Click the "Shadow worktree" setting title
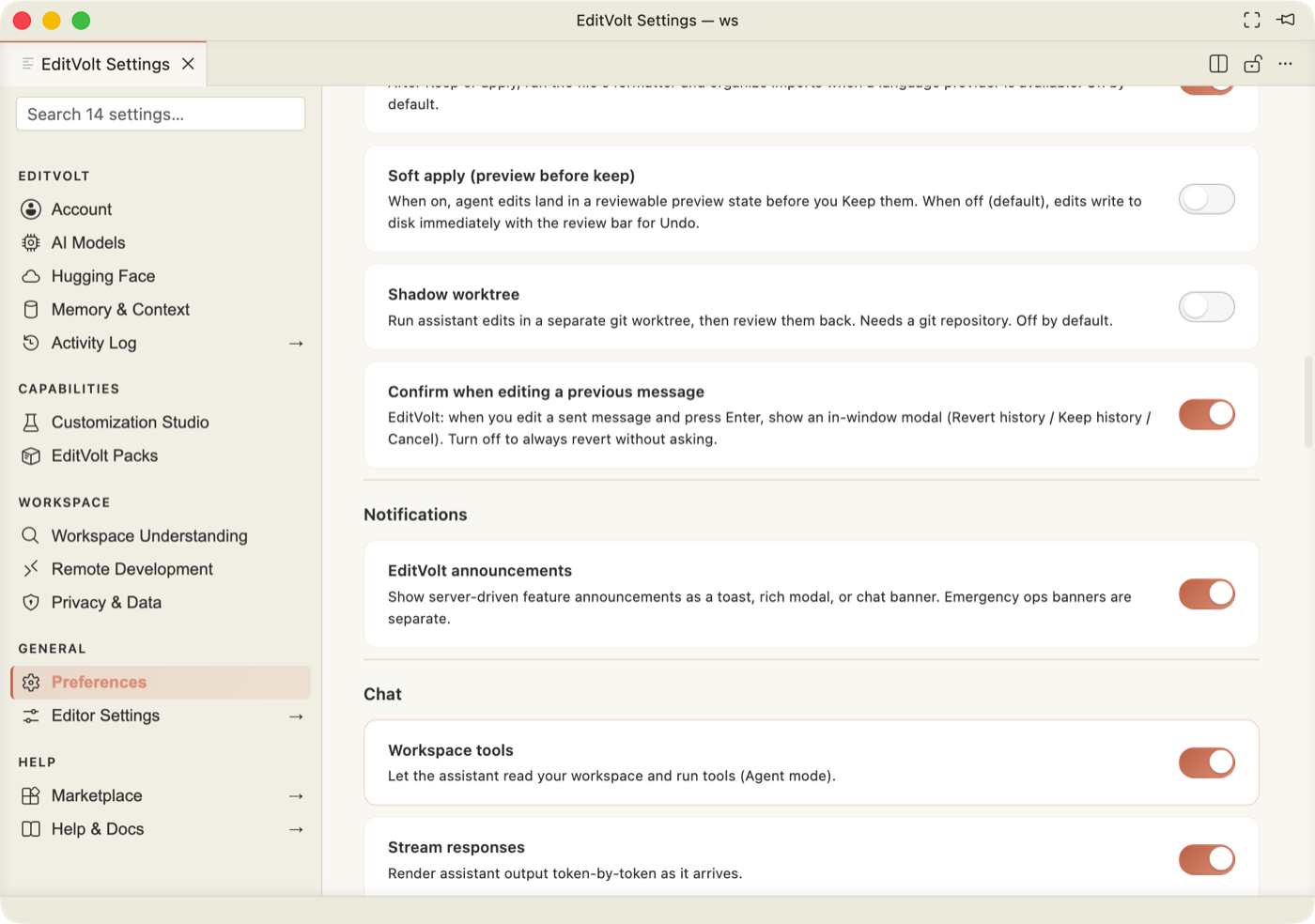The width and height of the screenshot is (1315, 924). click(x=454, y=294)
